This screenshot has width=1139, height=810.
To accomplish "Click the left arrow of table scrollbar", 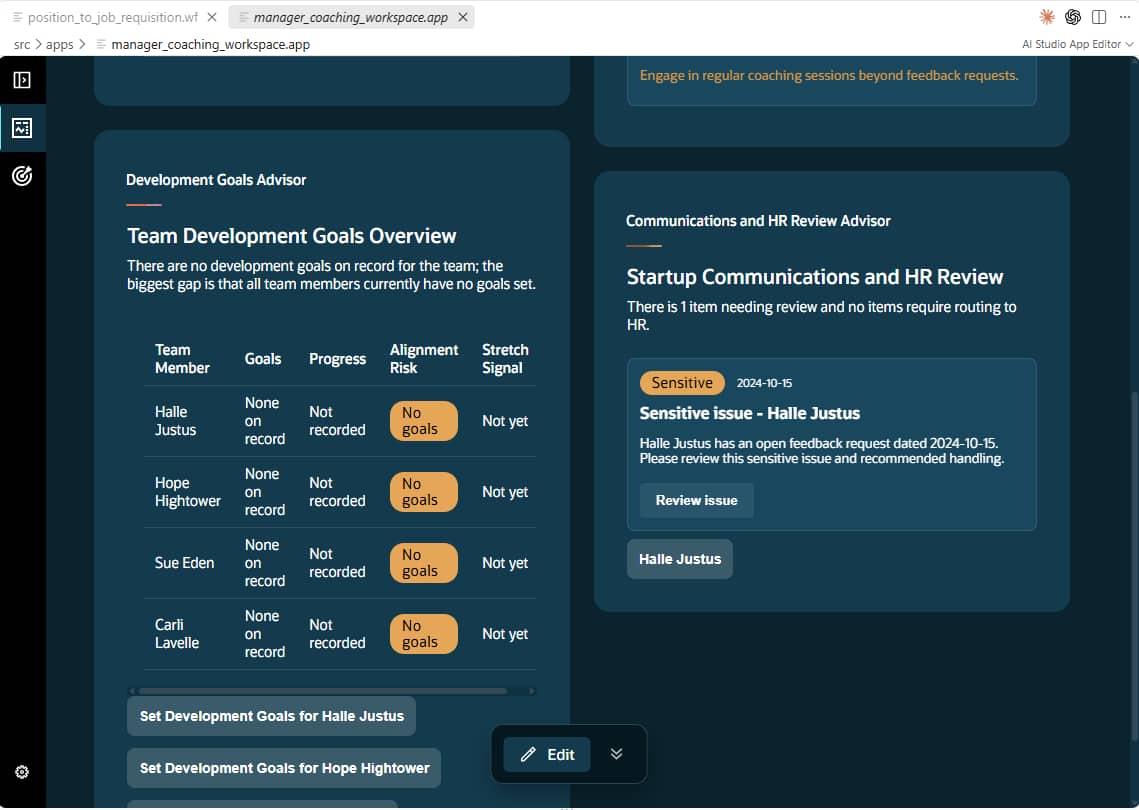I will coord(132,691).
